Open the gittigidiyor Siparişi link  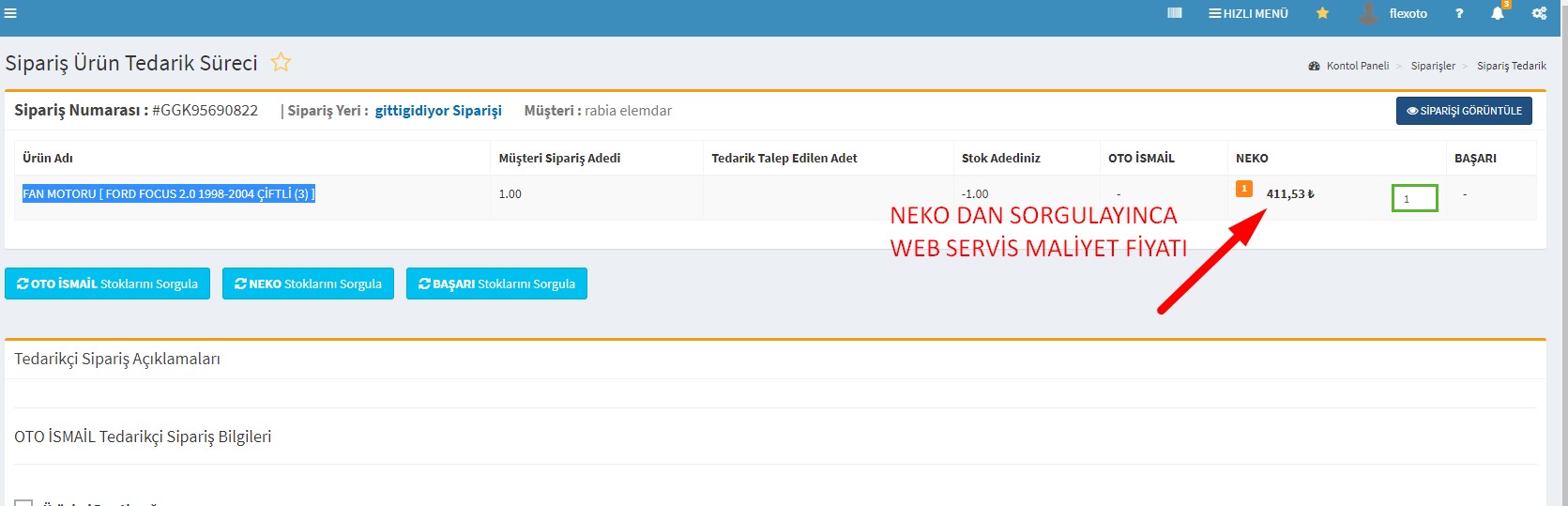click(438, 111)
